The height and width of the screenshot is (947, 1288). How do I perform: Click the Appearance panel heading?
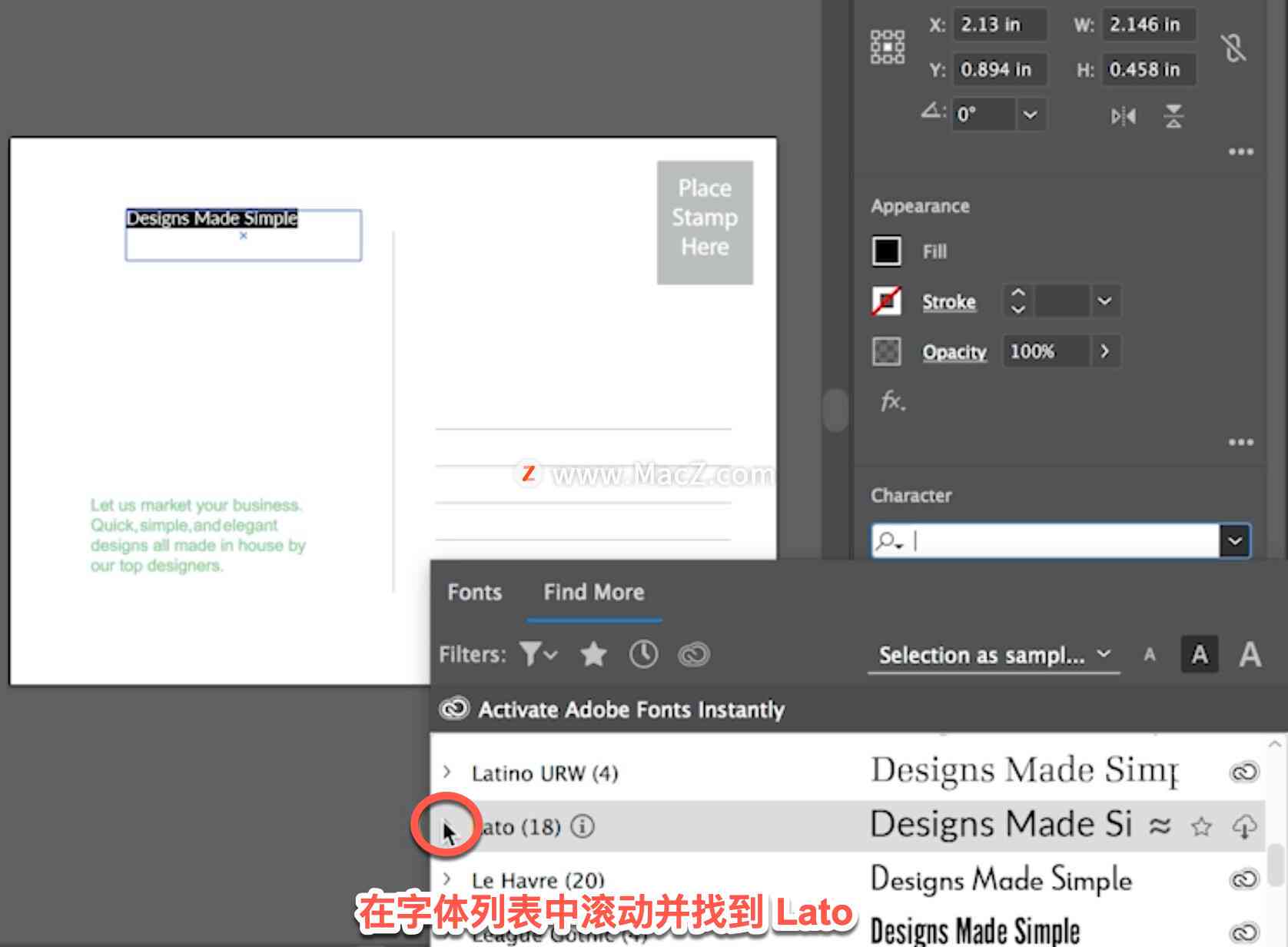pos(920,206)
